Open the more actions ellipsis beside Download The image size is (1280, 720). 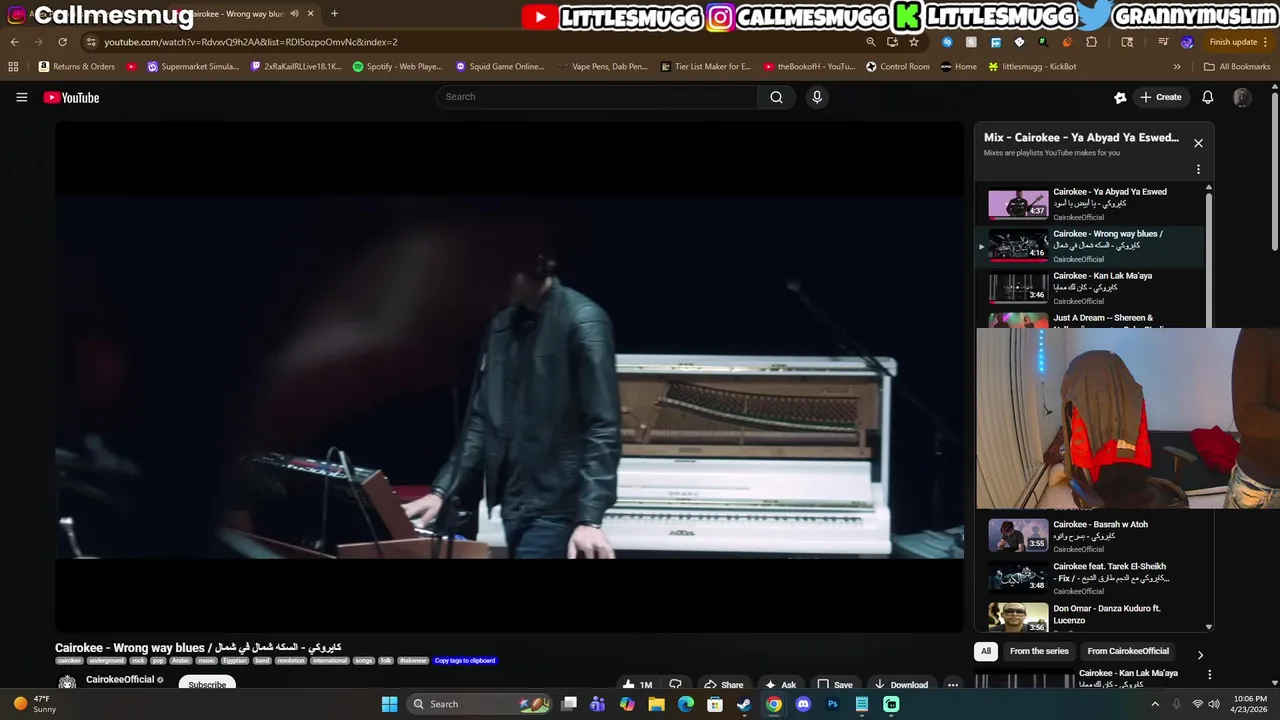tap(953, 685)
